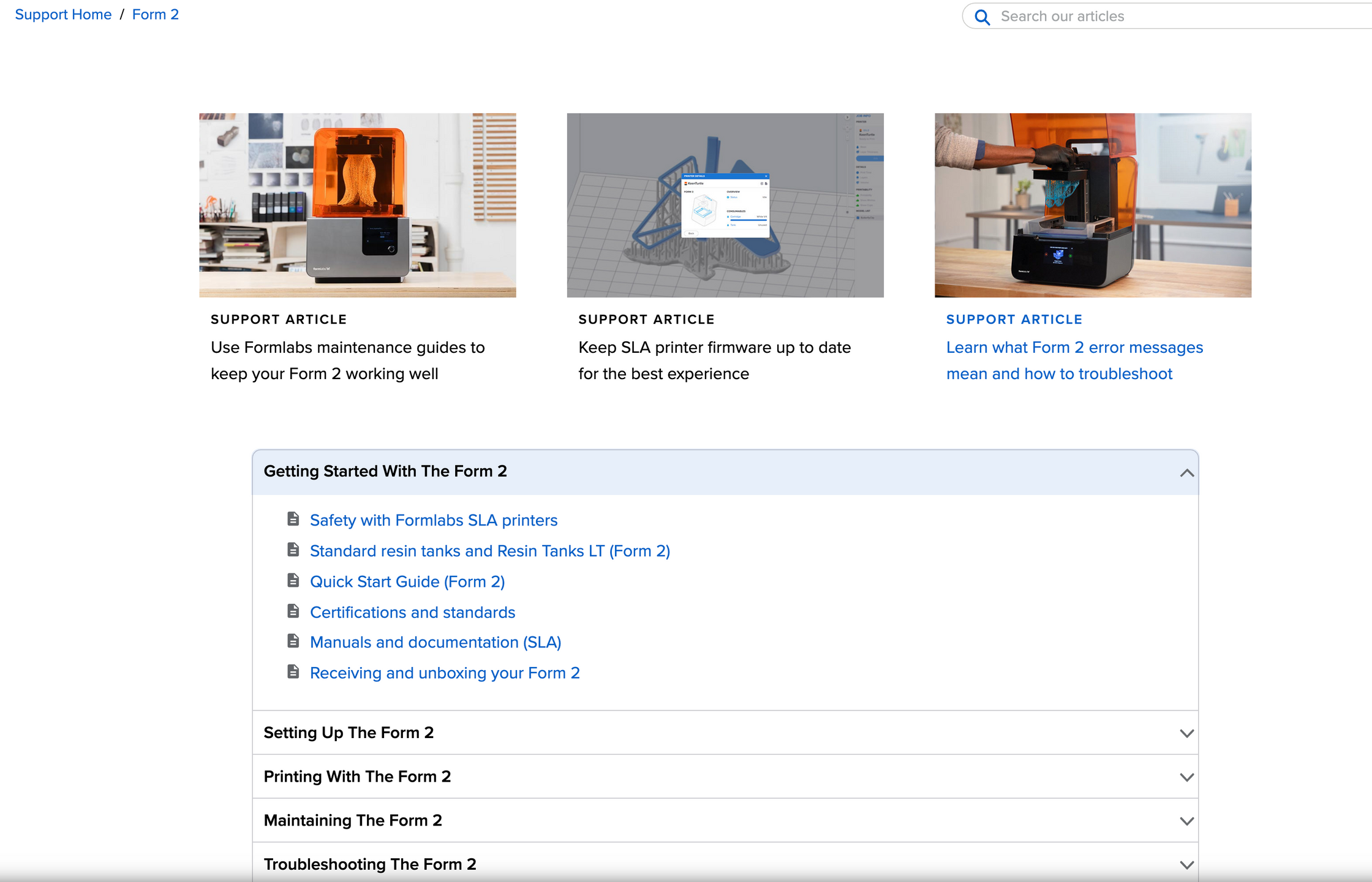Expand Troubleshooting The Form 2 section
The image size is (1372, 882).
1186,865
